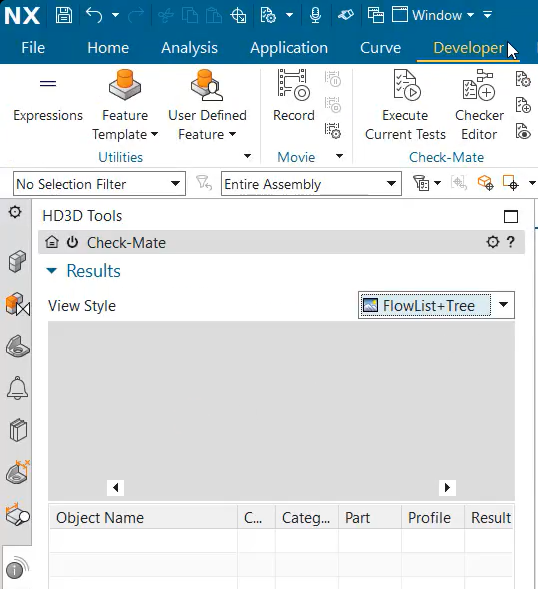The width and height of the screenshot is (538, 589).
Task: Click the stop movie recording icon
Action: click(333, 105)
